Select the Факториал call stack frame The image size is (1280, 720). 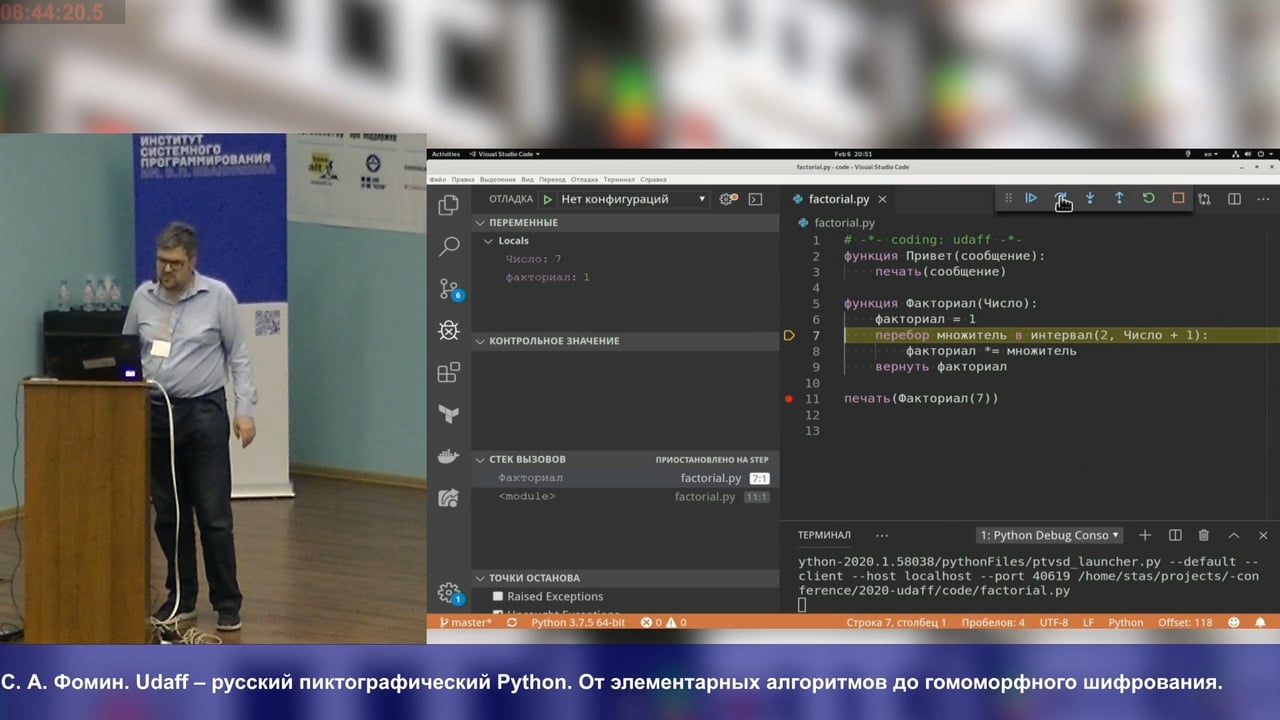pyautogui.click(x=625, y=478)
